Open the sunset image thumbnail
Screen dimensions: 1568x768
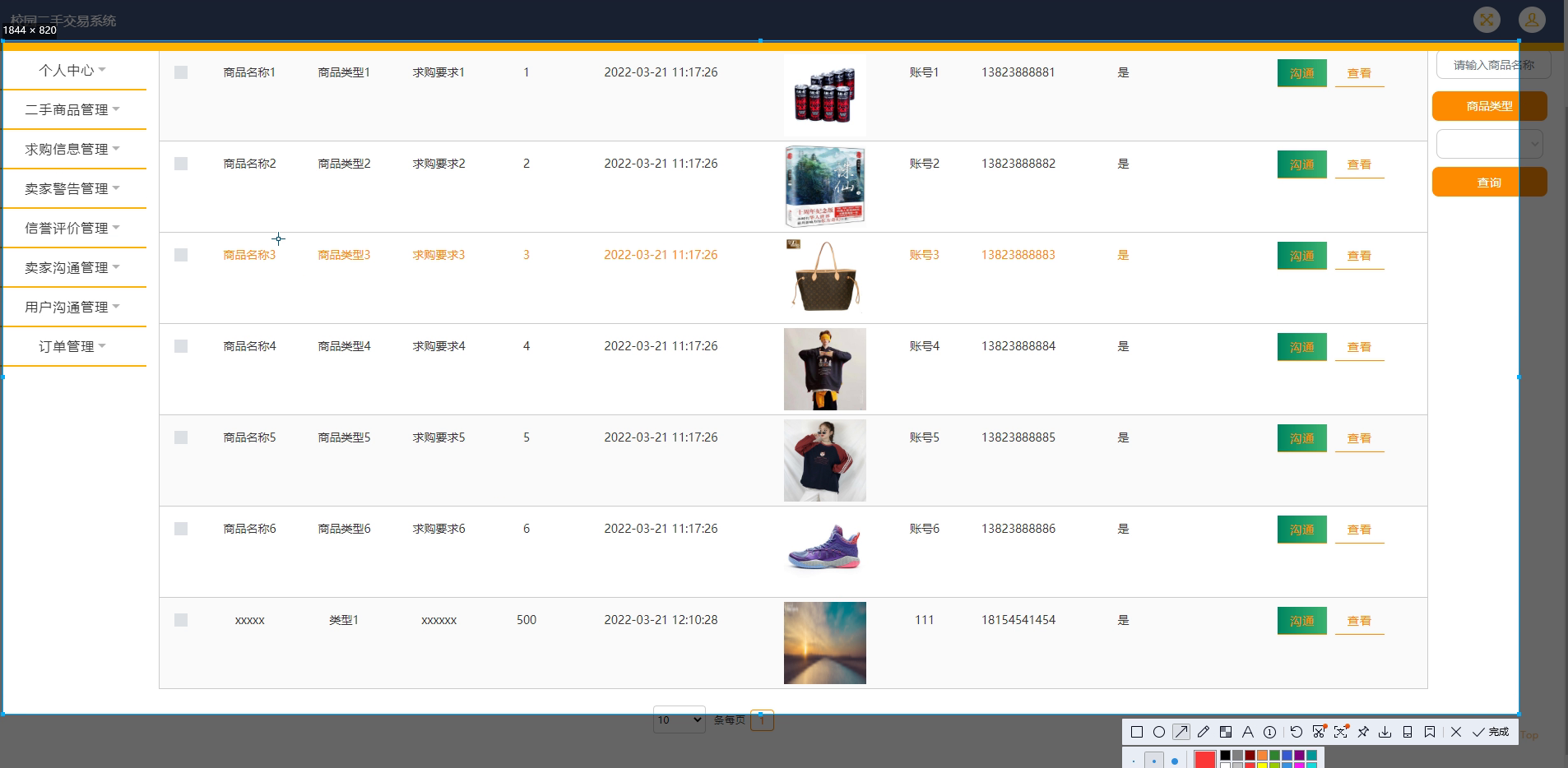[824, 643]
